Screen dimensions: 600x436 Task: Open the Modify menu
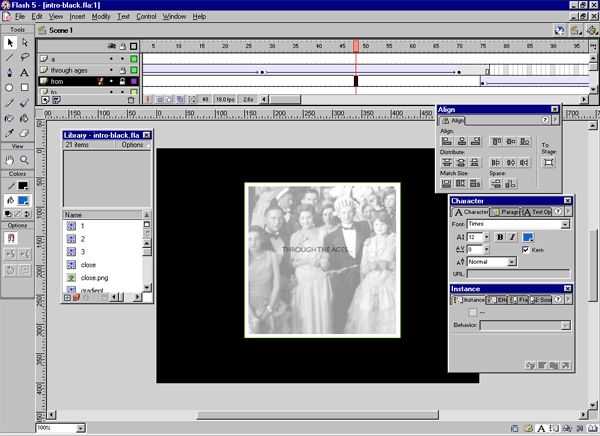tap(101, 17)
